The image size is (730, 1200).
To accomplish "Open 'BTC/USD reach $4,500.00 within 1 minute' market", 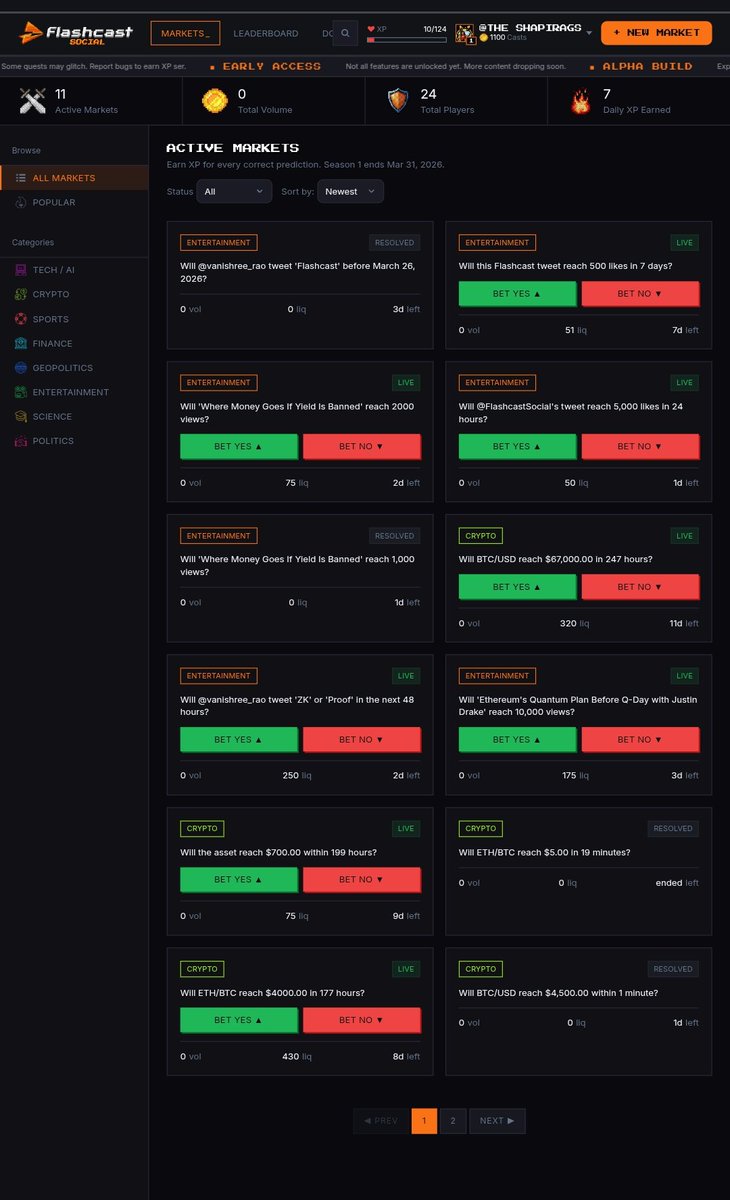I will coord(559,993).
